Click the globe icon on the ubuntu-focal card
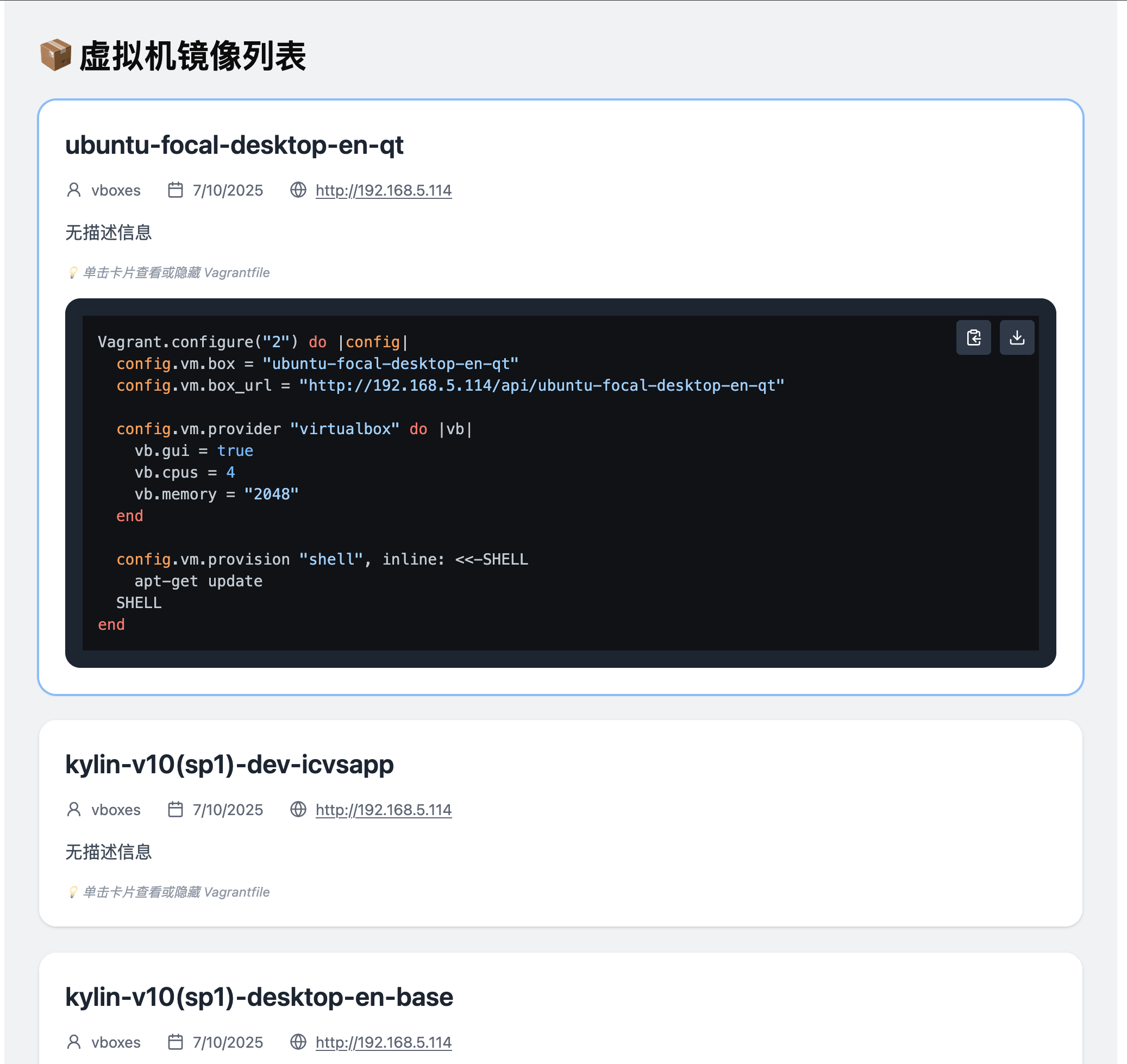This screenshot has width=1127, height=1064. [298, 190]
